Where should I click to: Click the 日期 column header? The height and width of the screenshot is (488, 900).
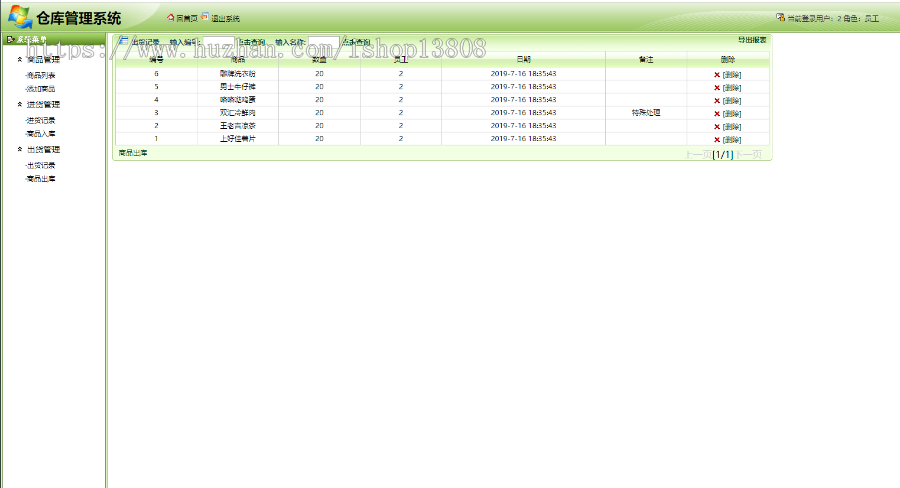pyautogui.click(x=523, y=60)
